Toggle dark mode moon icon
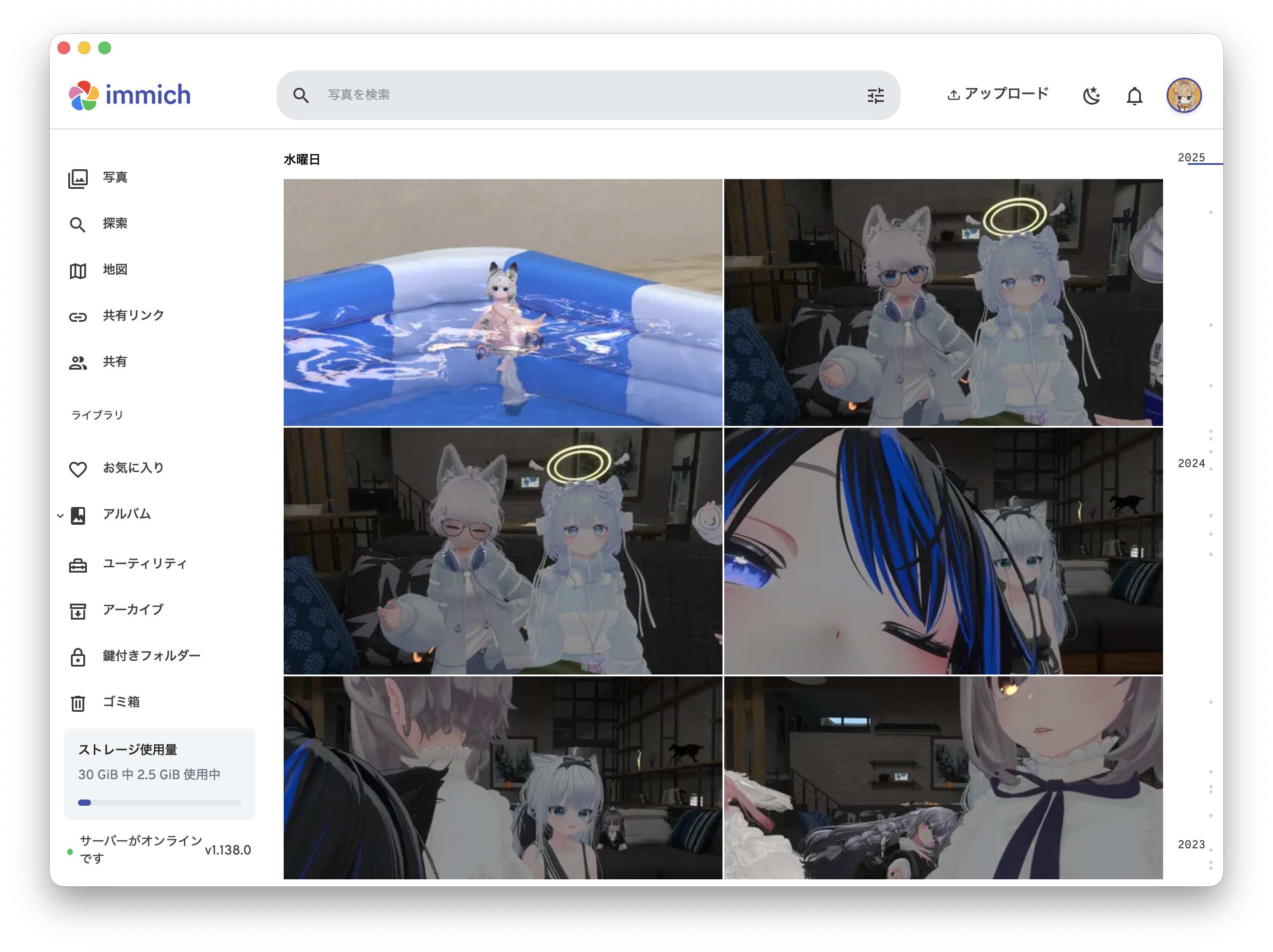This screenshot has height=952, width=1273. [1091, 96]
